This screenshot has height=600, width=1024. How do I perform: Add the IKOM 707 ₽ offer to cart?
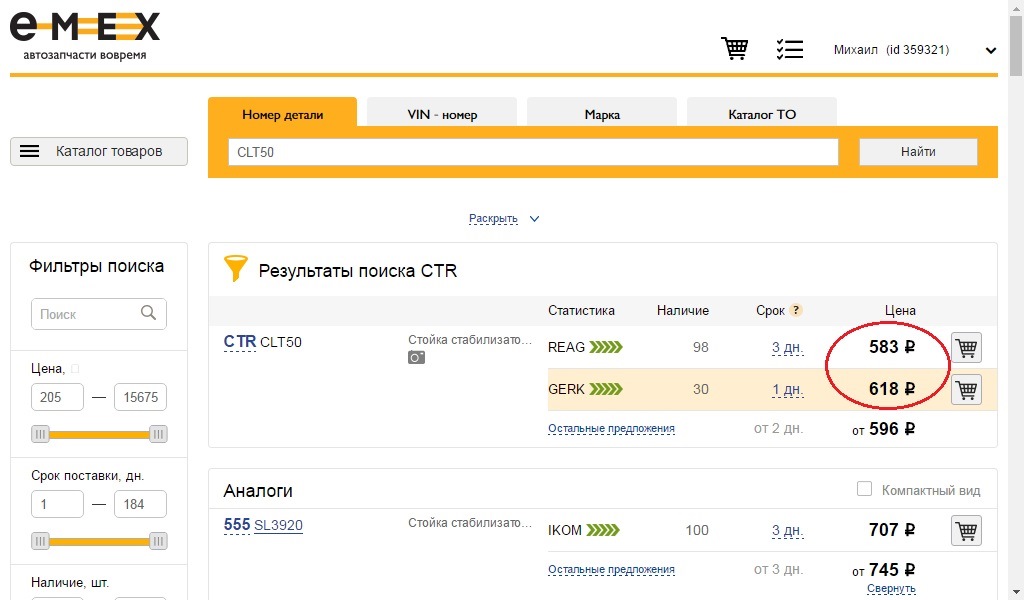967,531
